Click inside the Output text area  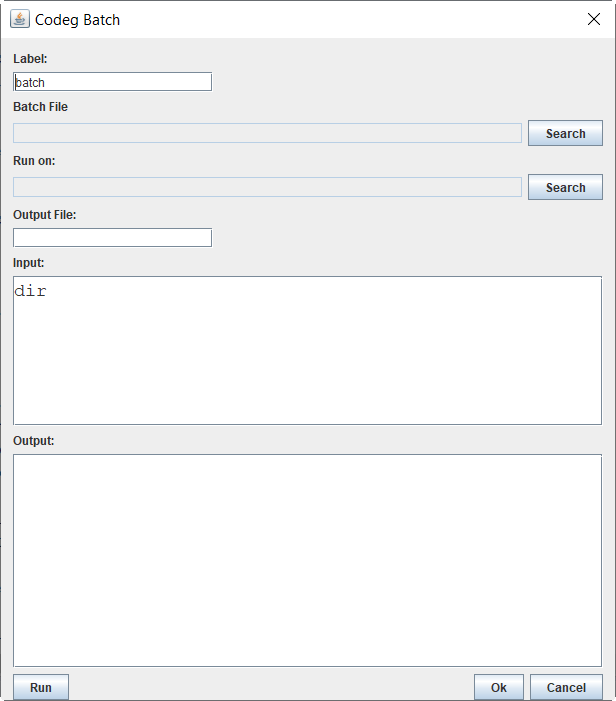coord(307,560)
